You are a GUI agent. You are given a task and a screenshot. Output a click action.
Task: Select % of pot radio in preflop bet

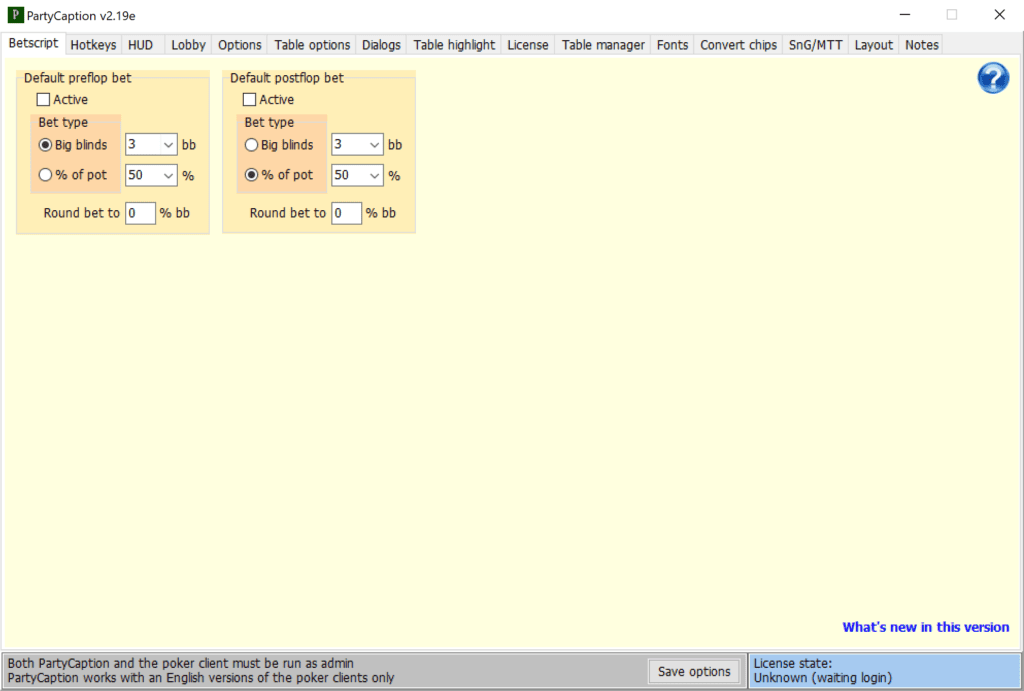point(45,175)
